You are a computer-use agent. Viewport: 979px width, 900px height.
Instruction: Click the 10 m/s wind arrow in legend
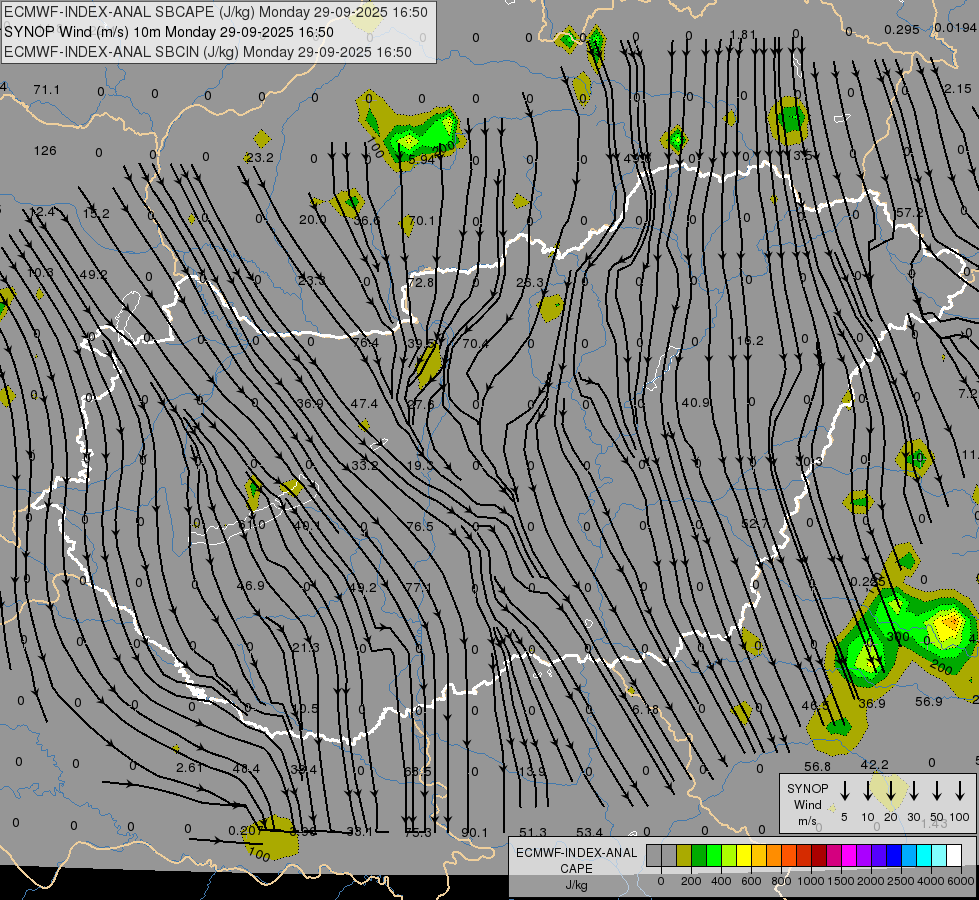pos(868,791)
